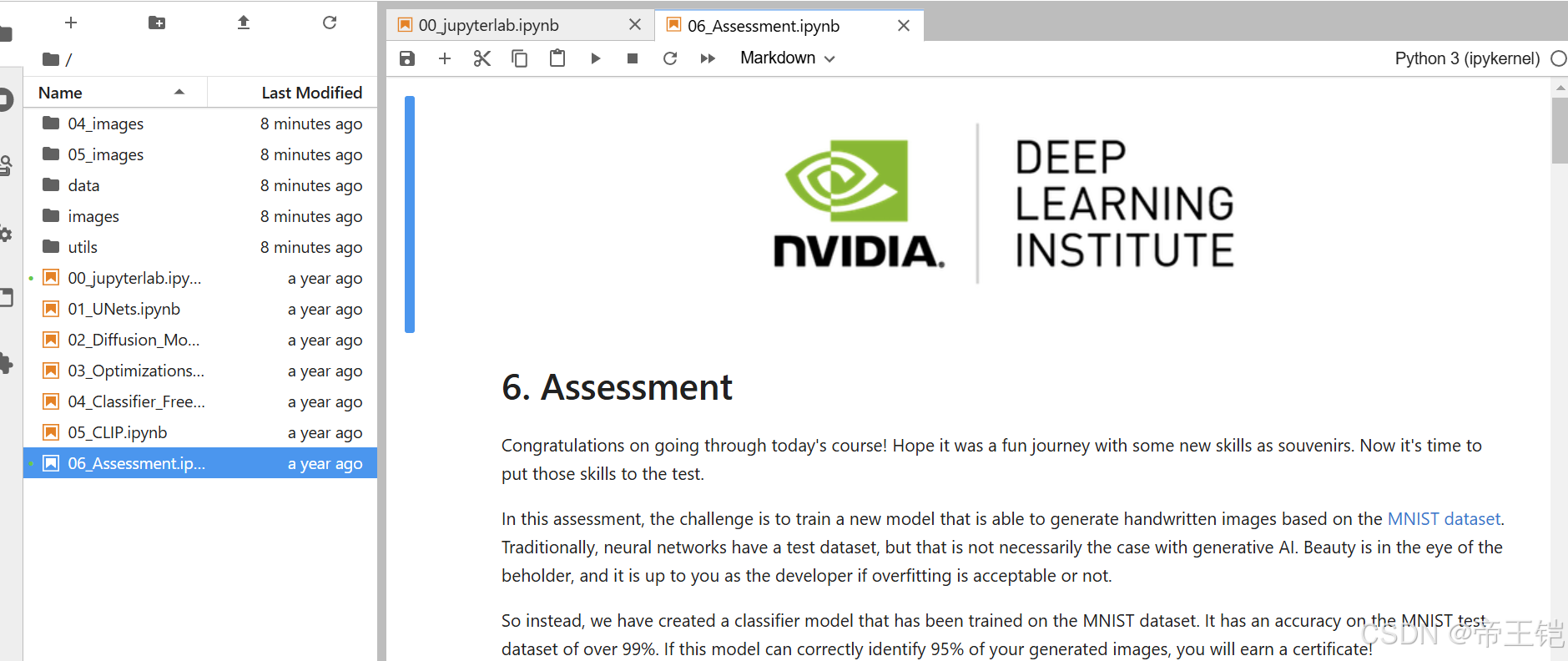
Task: Select the 05_CLIP.ipynb file
Action: [200, 432]
